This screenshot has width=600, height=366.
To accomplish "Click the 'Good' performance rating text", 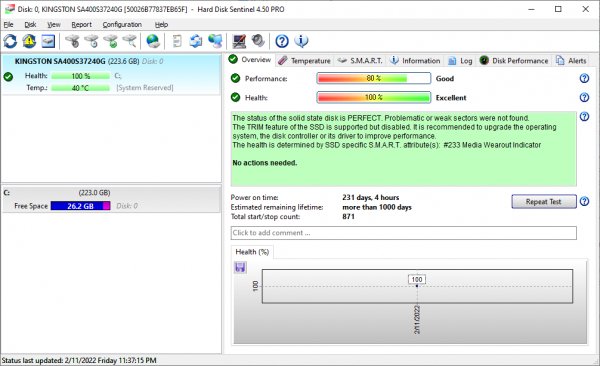I will [x=445, y=78].
